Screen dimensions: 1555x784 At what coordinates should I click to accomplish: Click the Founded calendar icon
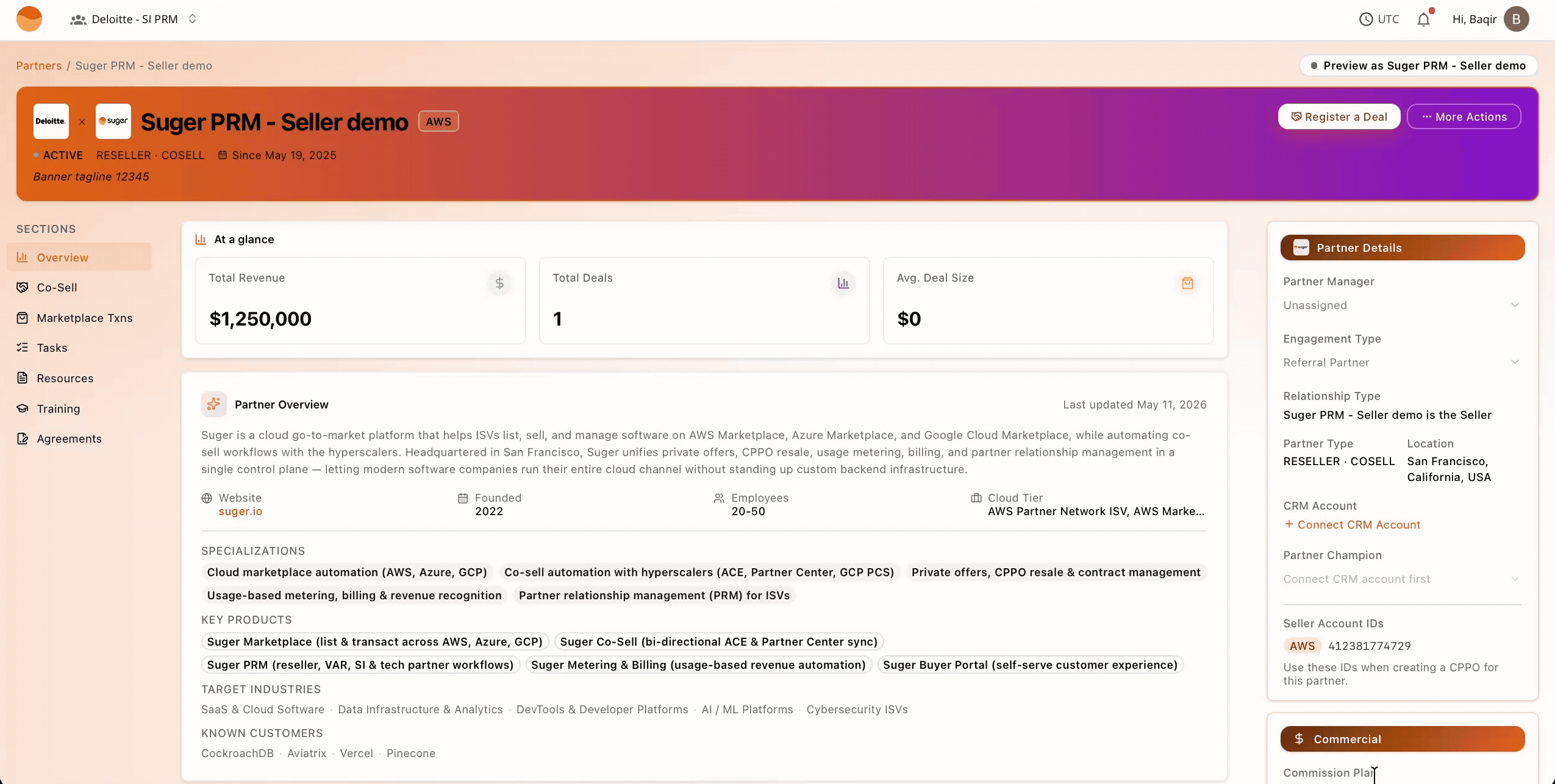pyautogui.click(x=463, y=498)
